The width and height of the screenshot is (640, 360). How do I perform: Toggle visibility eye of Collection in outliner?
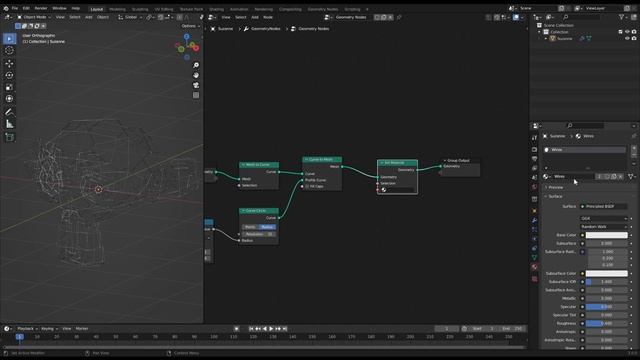click(x=627, y=32)
